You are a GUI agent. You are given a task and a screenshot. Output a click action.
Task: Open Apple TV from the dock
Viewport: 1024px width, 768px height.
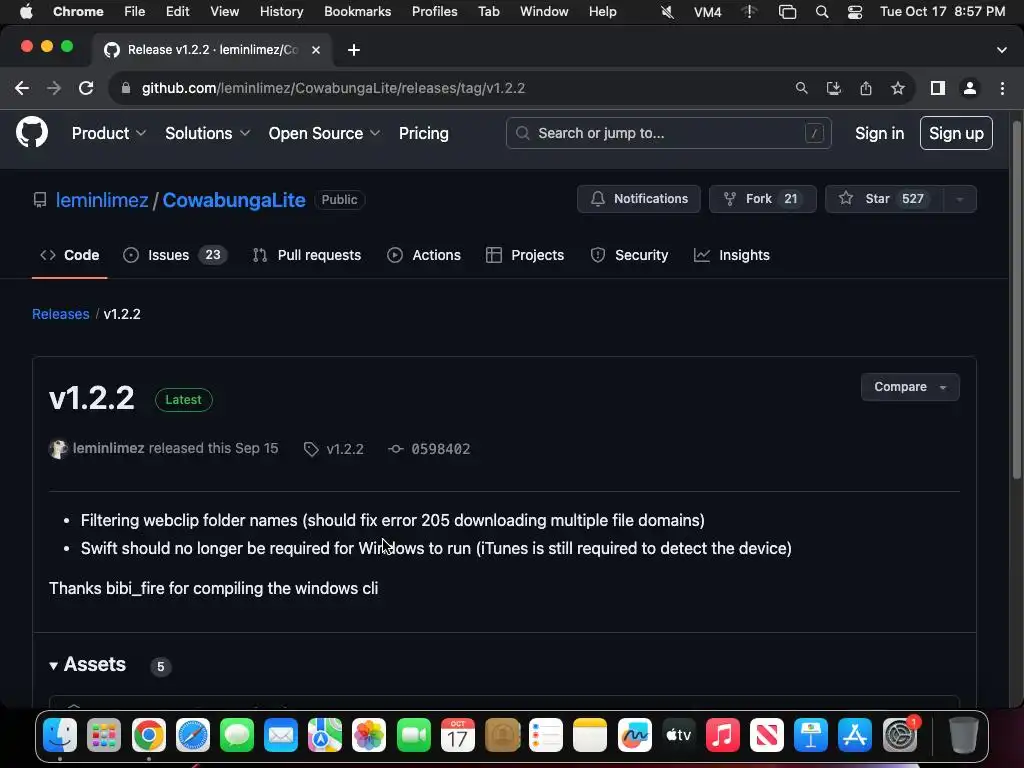pos(679,735)
